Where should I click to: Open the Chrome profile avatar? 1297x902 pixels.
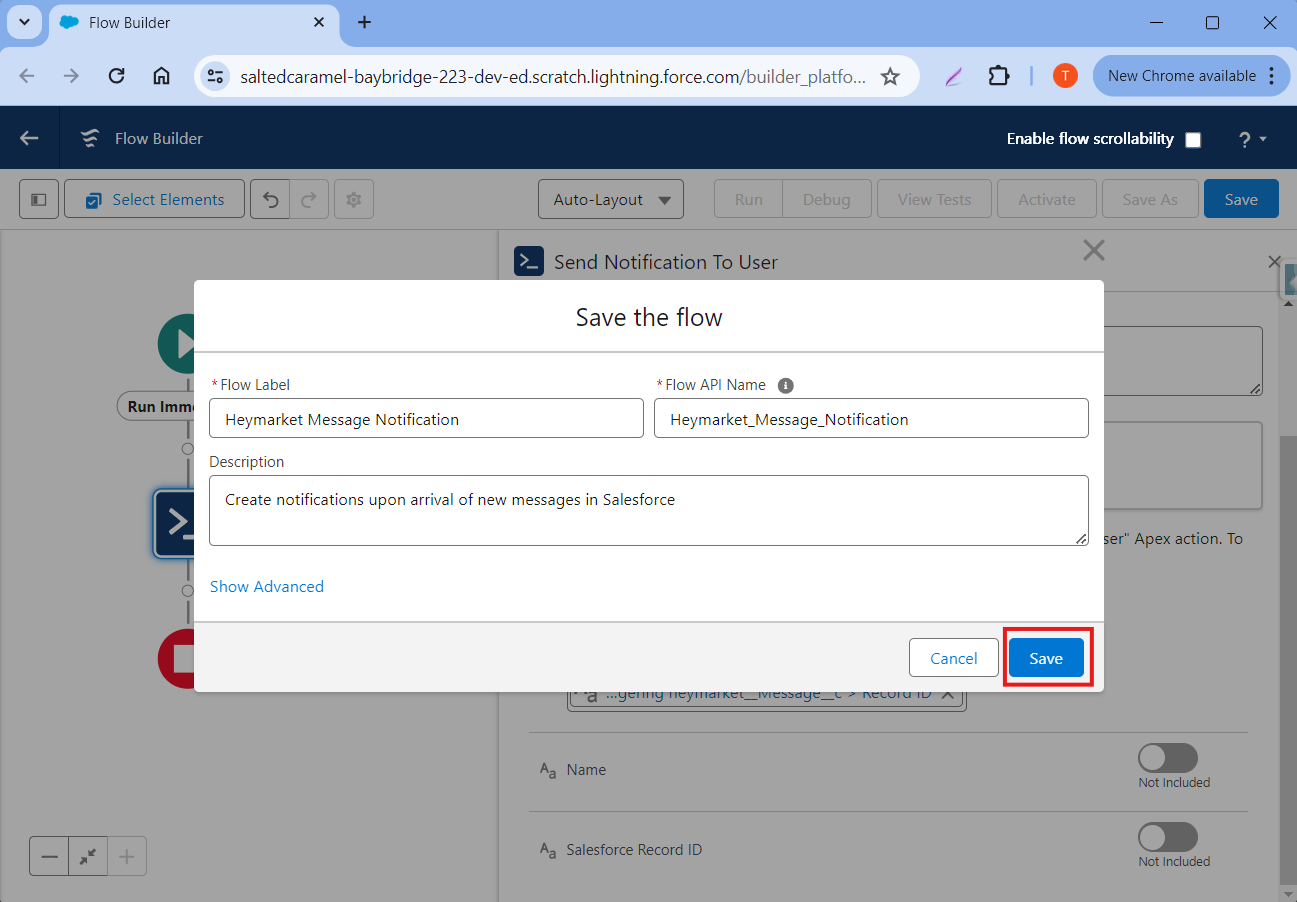[1065, 76]
